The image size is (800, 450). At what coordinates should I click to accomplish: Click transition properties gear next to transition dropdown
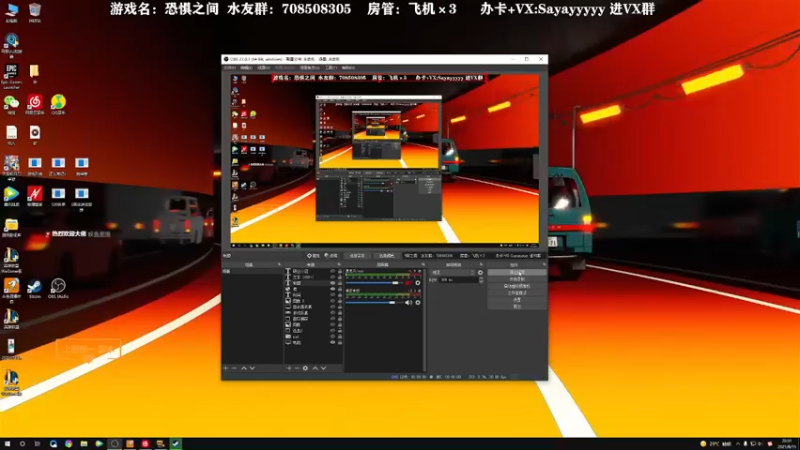pos(481,272)
